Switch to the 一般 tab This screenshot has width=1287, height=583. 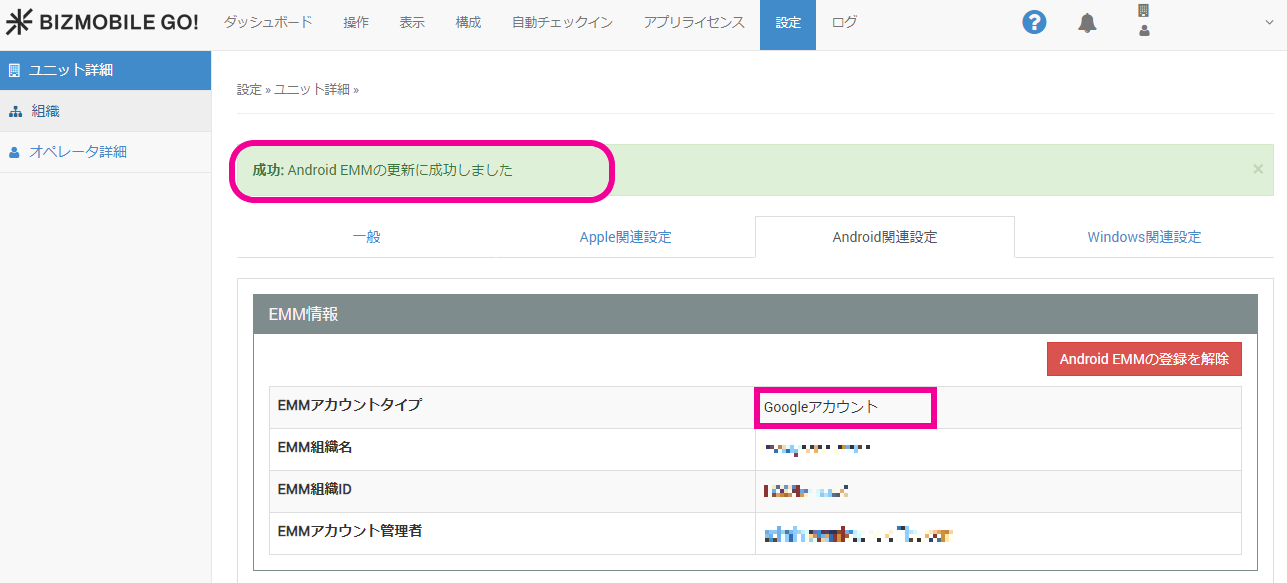point(367,237)
